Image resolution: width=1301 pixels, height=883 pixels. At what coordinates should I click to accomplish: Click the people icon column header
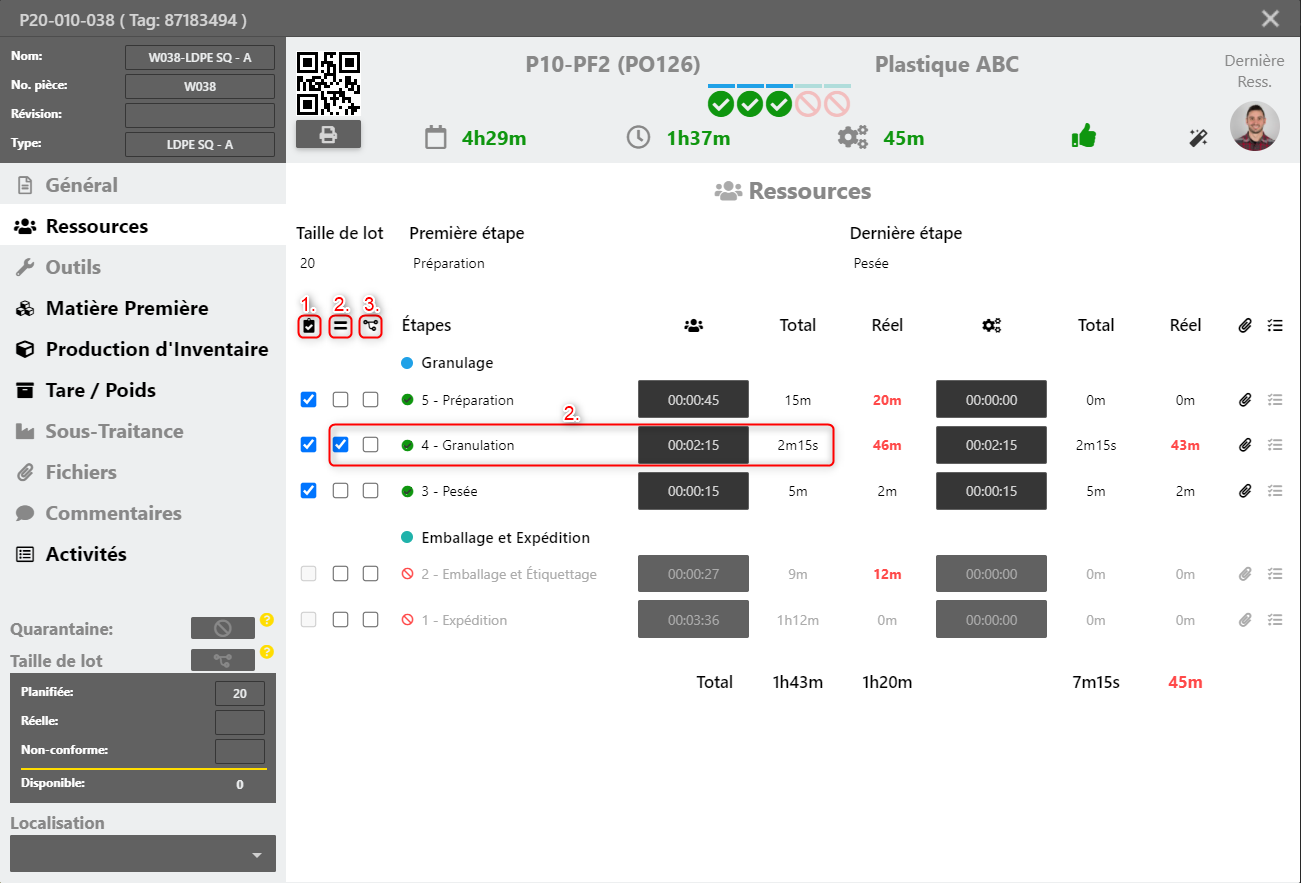(x=693, y=325)
